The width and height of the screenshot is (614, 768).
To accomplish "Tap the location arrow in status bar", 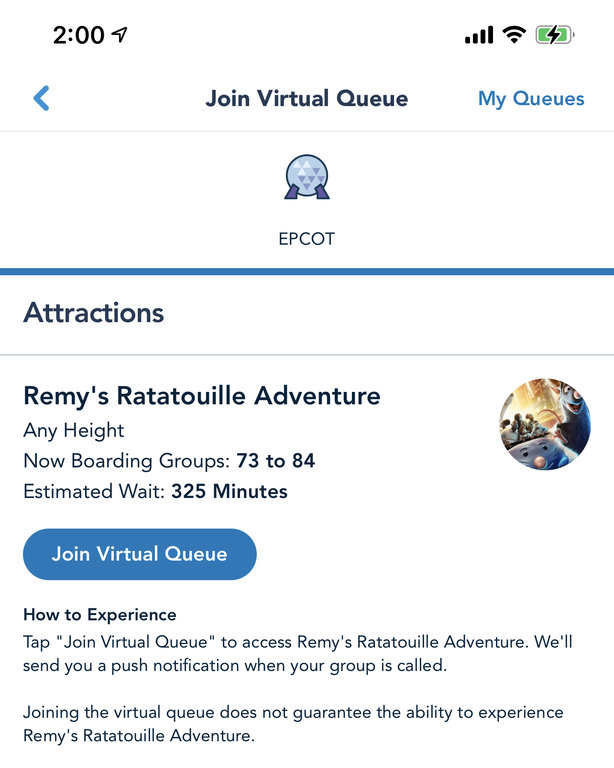I will [x=120, y=35].
